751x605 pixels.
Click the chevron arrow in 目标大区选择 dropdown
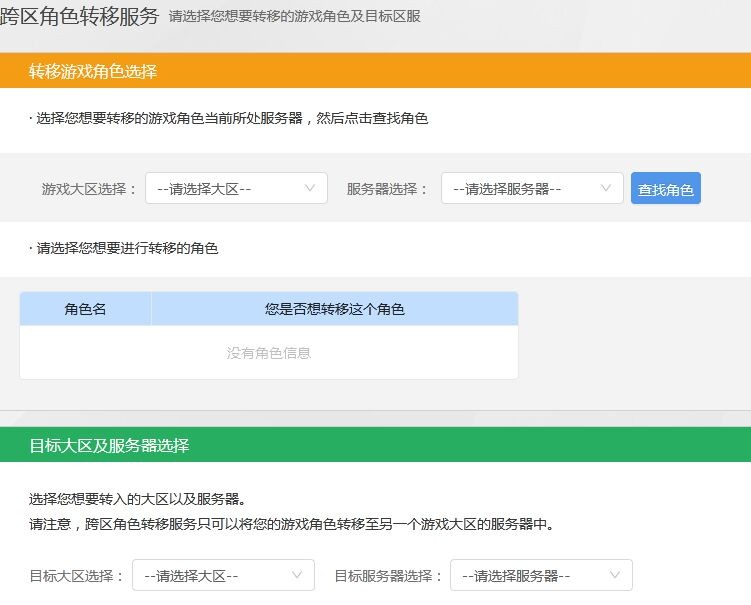click(297, 575)
